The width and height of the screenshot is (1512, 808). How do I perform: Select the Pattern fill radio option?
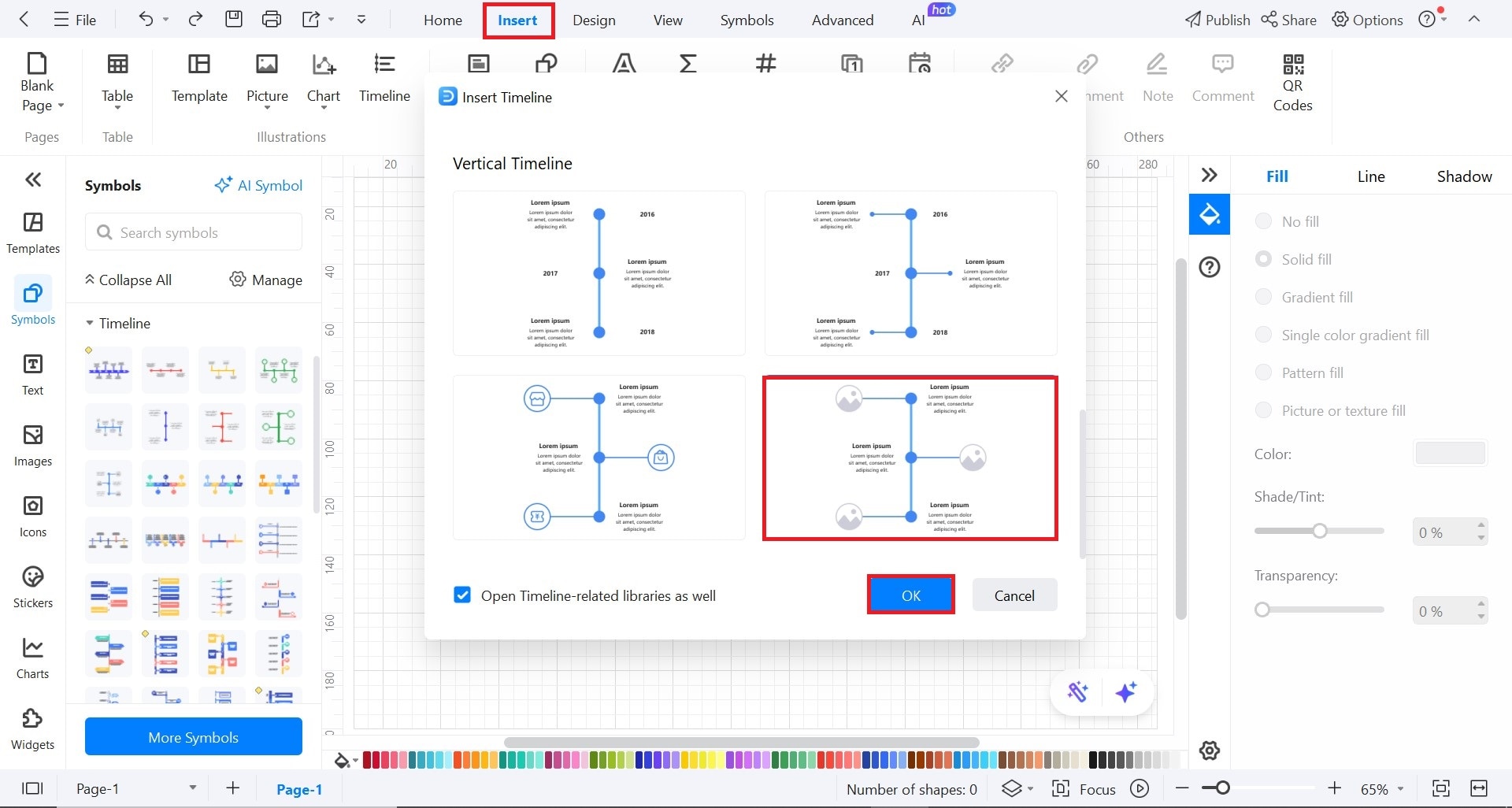pyautogui.click(x=1263, y=372)
